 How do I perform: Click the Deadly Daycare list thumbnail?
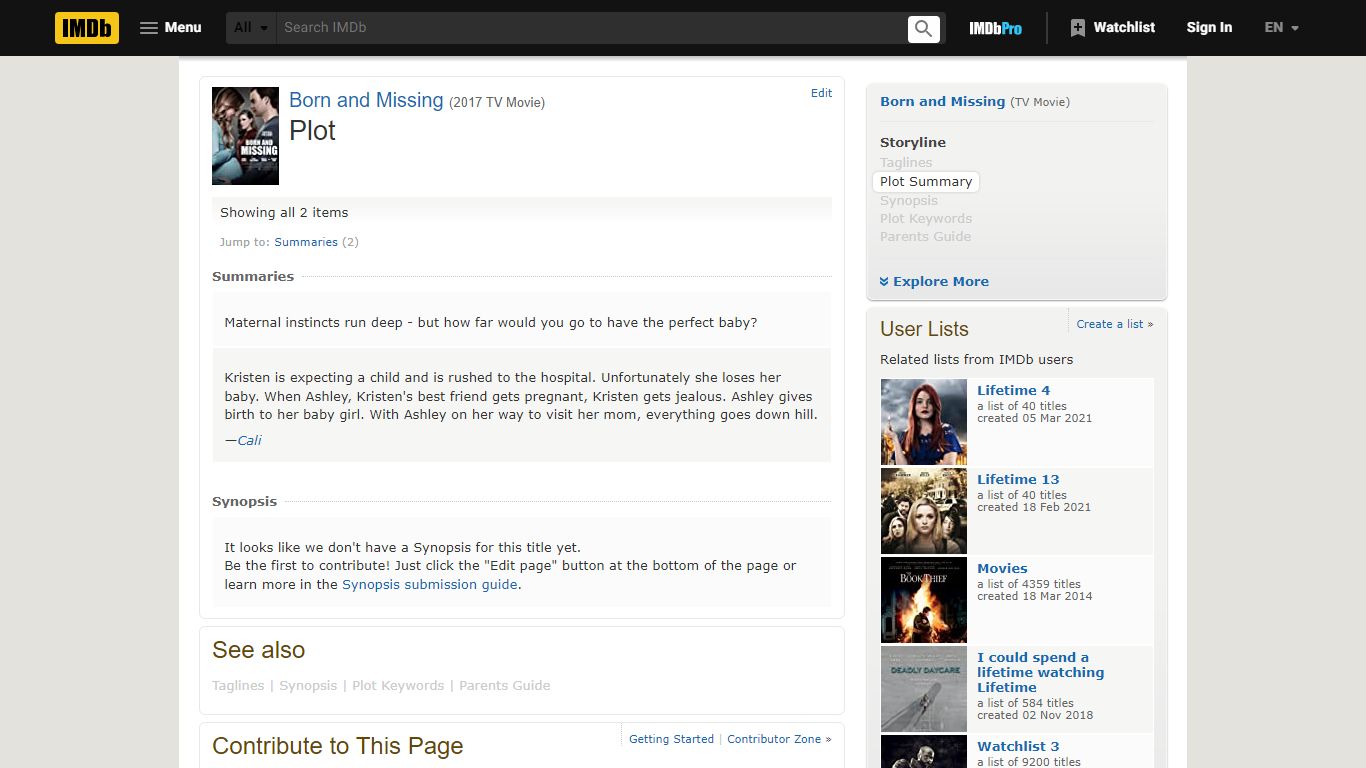coord(924,689)
